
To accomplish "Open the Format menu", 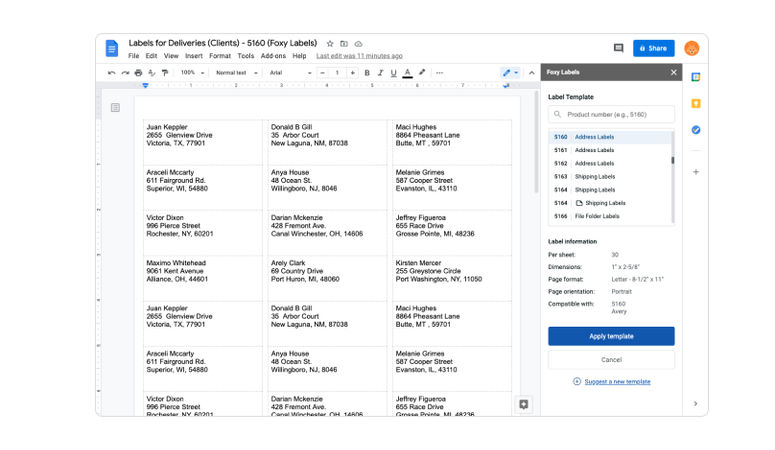I will point(220,56).
